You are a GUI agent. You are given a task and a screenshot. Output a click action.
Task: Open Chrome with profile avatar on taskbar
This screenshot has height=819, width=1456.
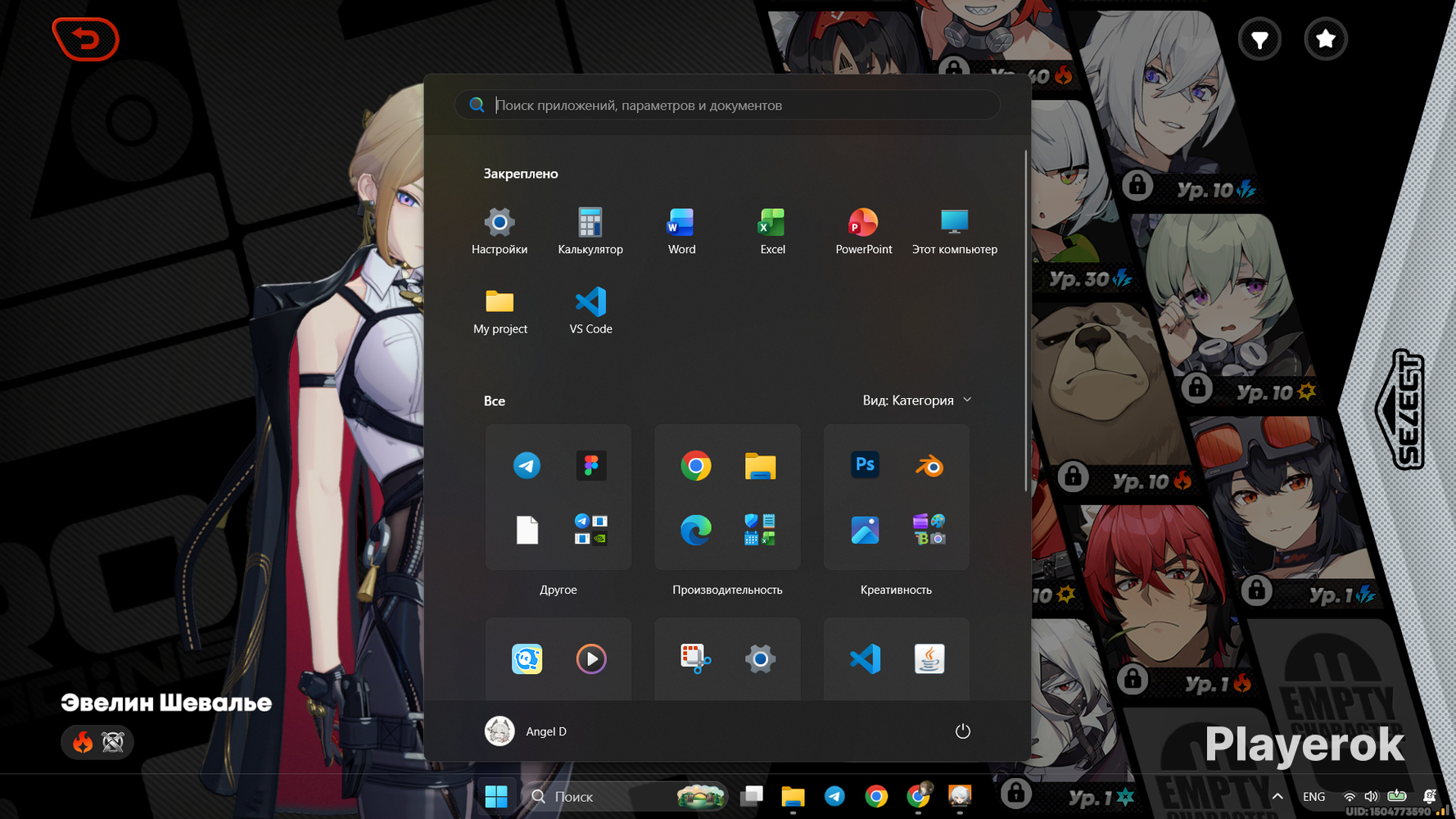pyautogui.click(x=918, y=796)
